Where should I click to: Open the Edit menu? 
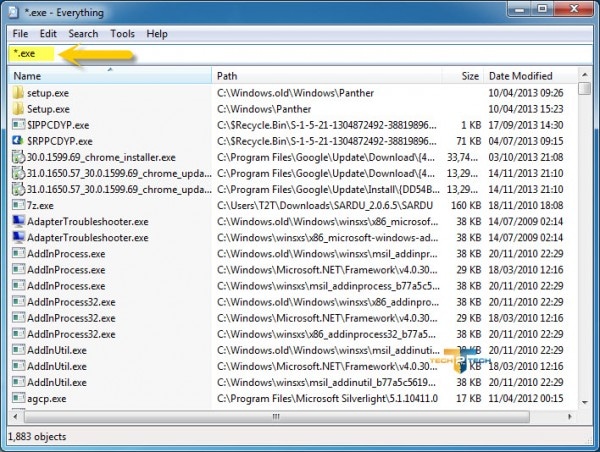tap(48, 34)
